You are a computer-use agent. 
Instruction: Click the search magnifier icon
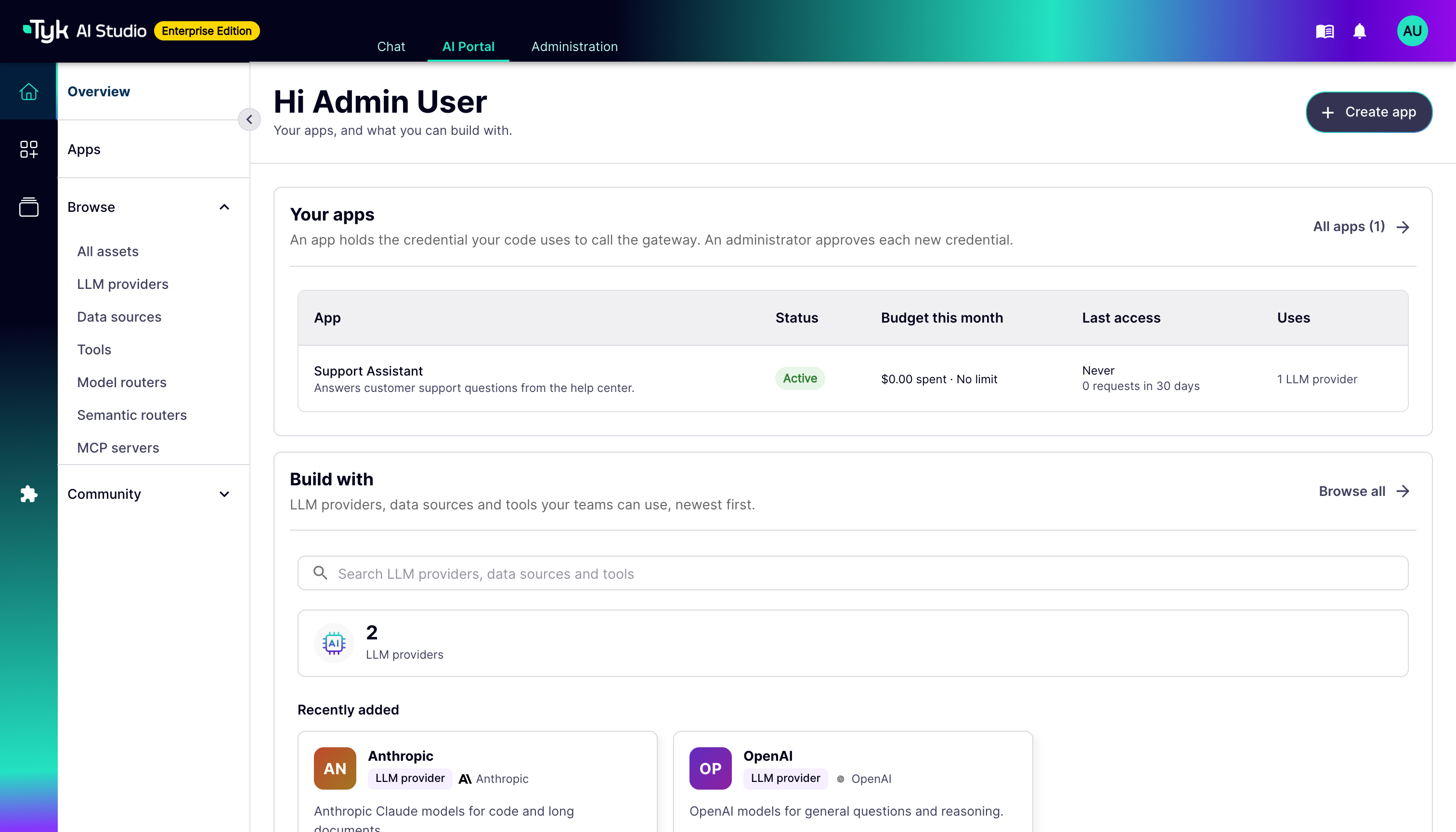coord(321,572)
